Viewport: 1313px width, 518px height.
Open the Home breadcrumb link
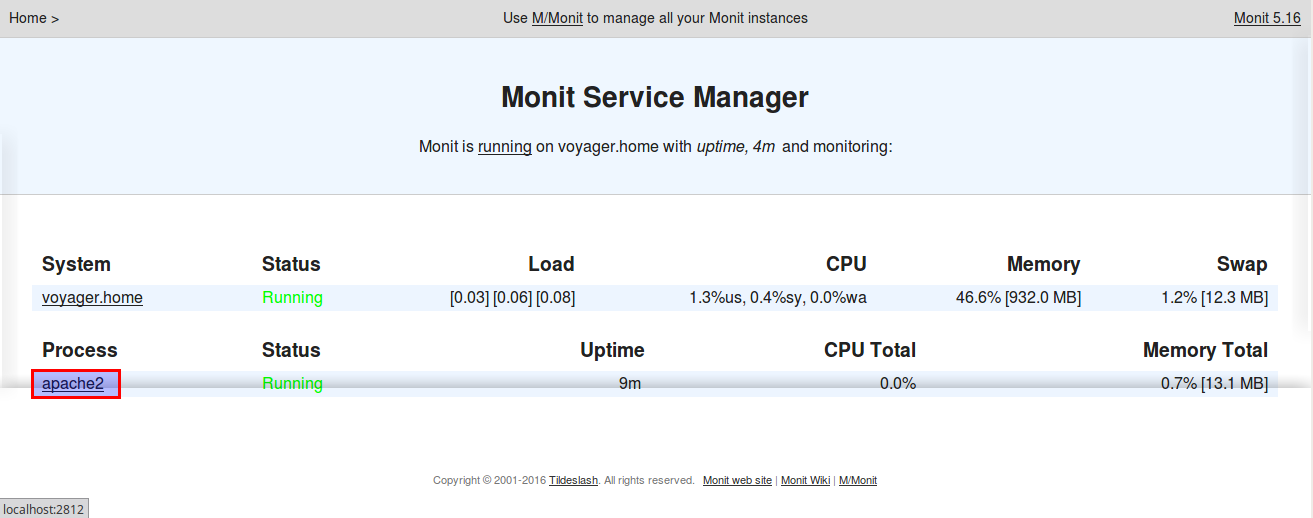(x=28, y=18)
